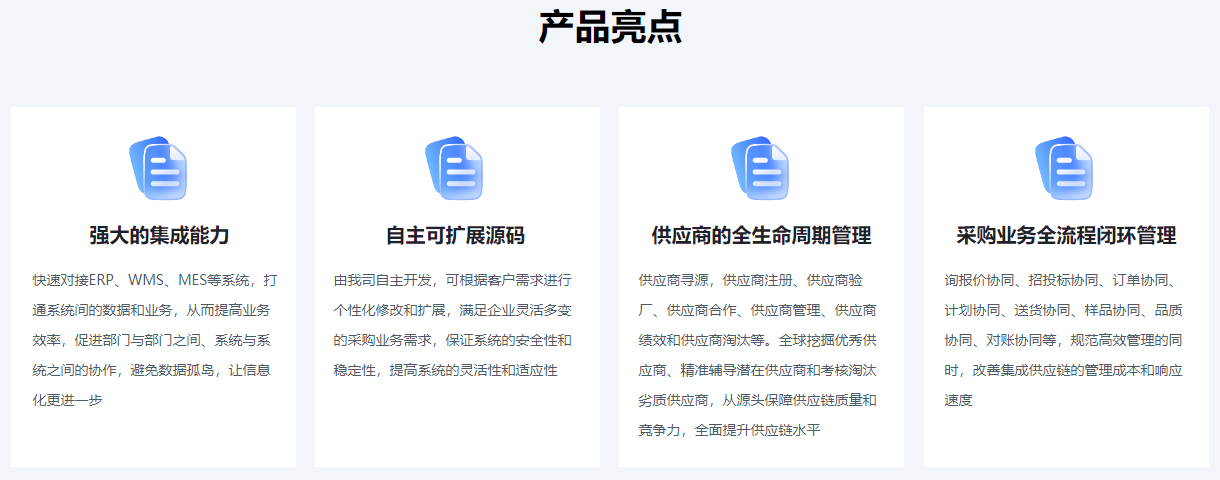Select the icon for 采购业务全流程闭环管理
1220x480 pixels.
click(1064, 167)
